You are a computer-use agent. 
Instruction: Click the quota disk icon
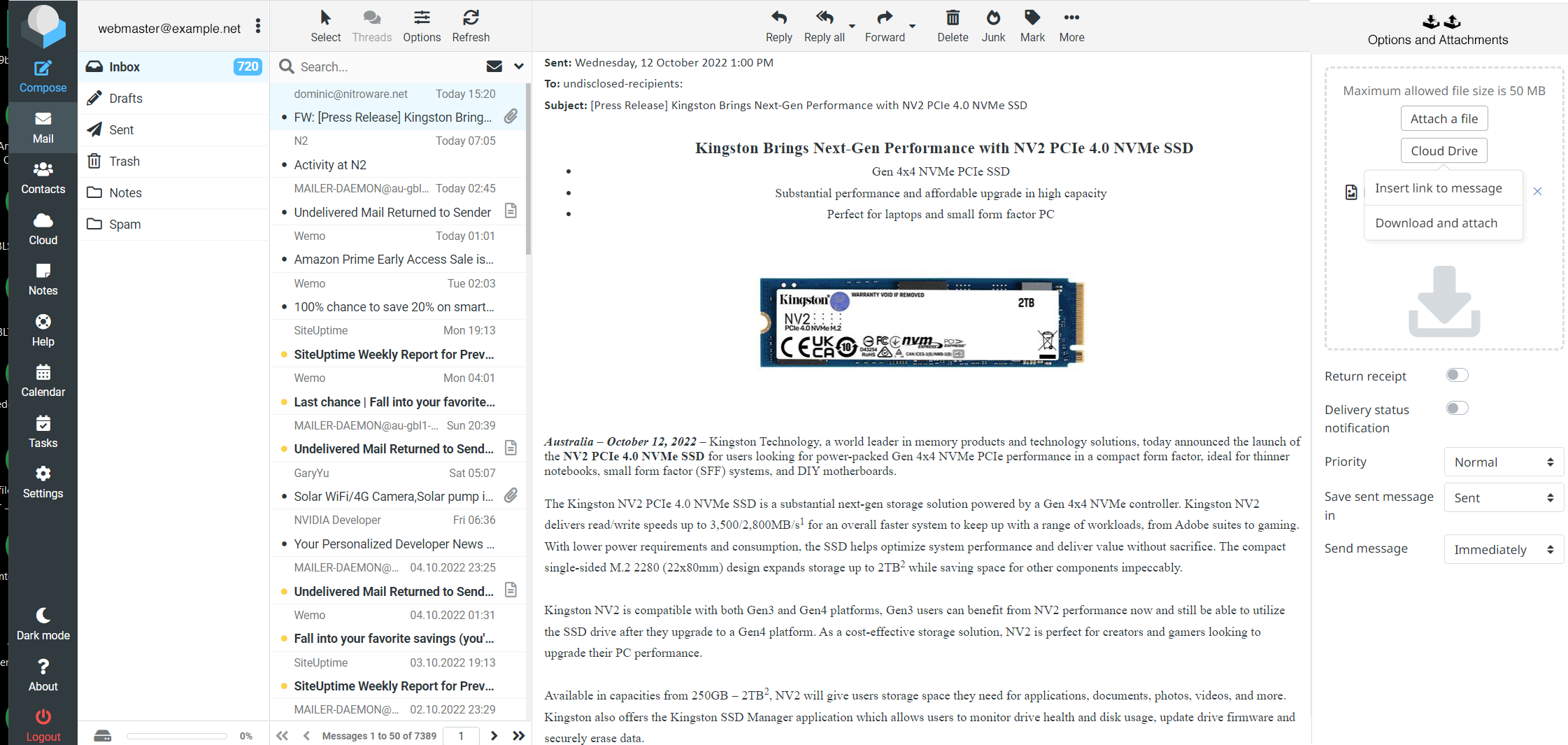click(103, 735)
